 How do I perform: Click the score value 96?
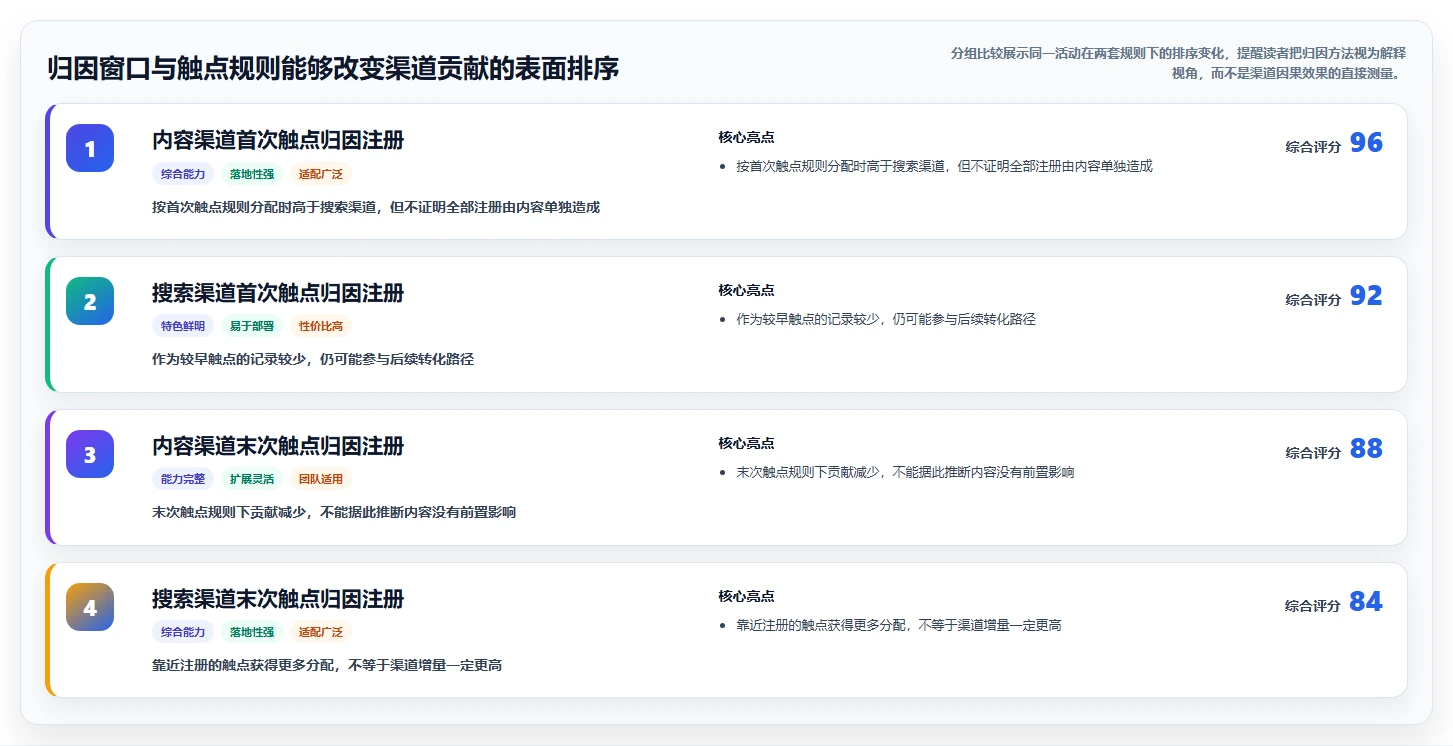[x=1366, y=143]
